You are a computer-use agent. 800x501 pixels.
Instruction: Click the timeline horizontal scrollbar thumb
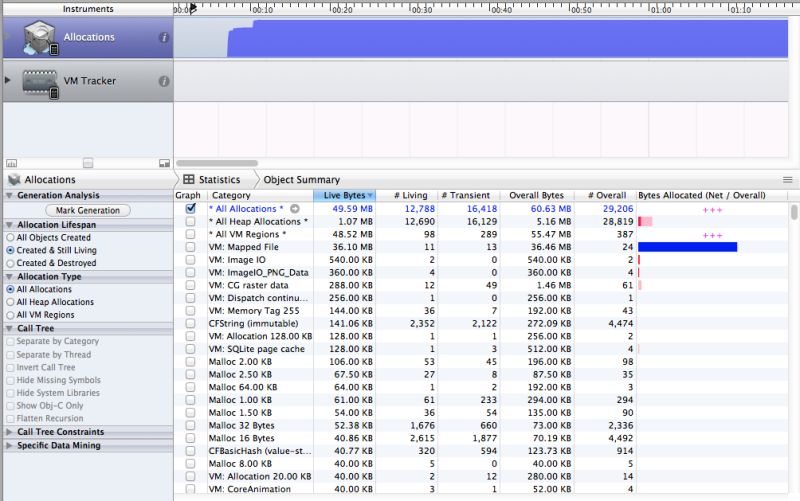[x=217, y=163]
